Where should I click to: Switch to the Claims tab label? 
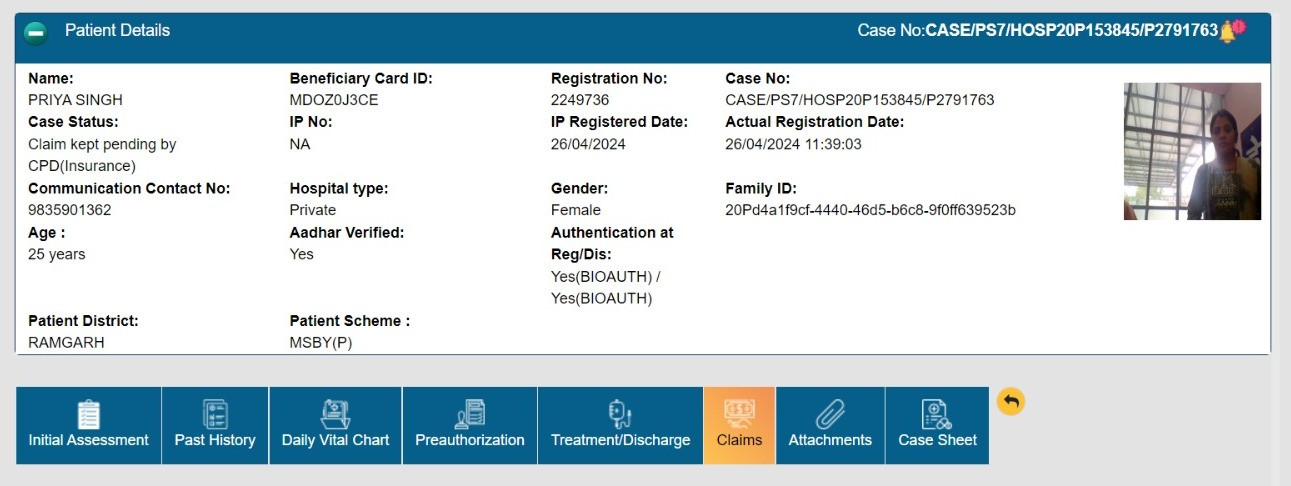click(739, 440)
